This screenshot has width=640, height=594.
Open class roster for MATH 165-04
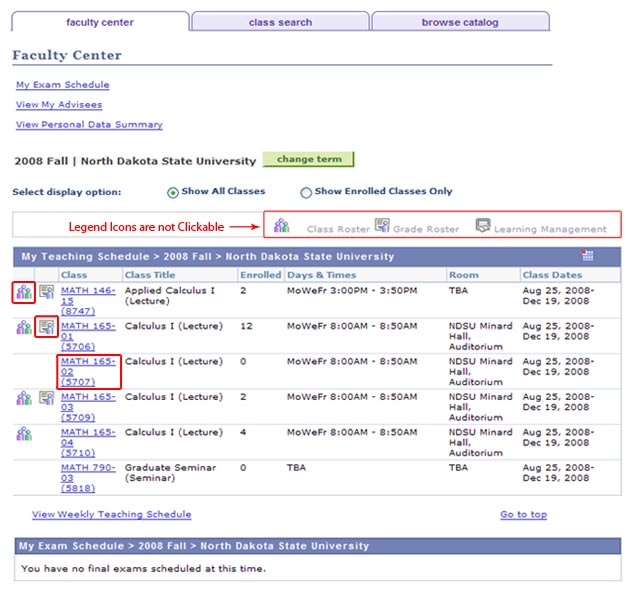(24, 434)
